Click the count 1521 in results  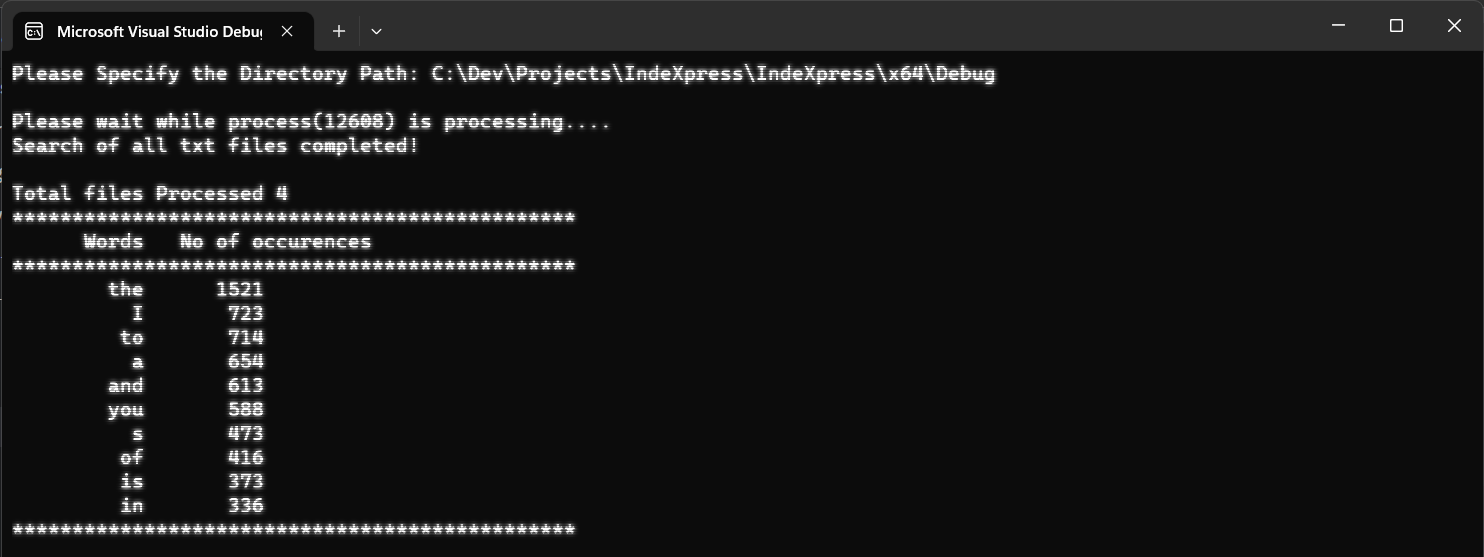click(x=240, y=290)
